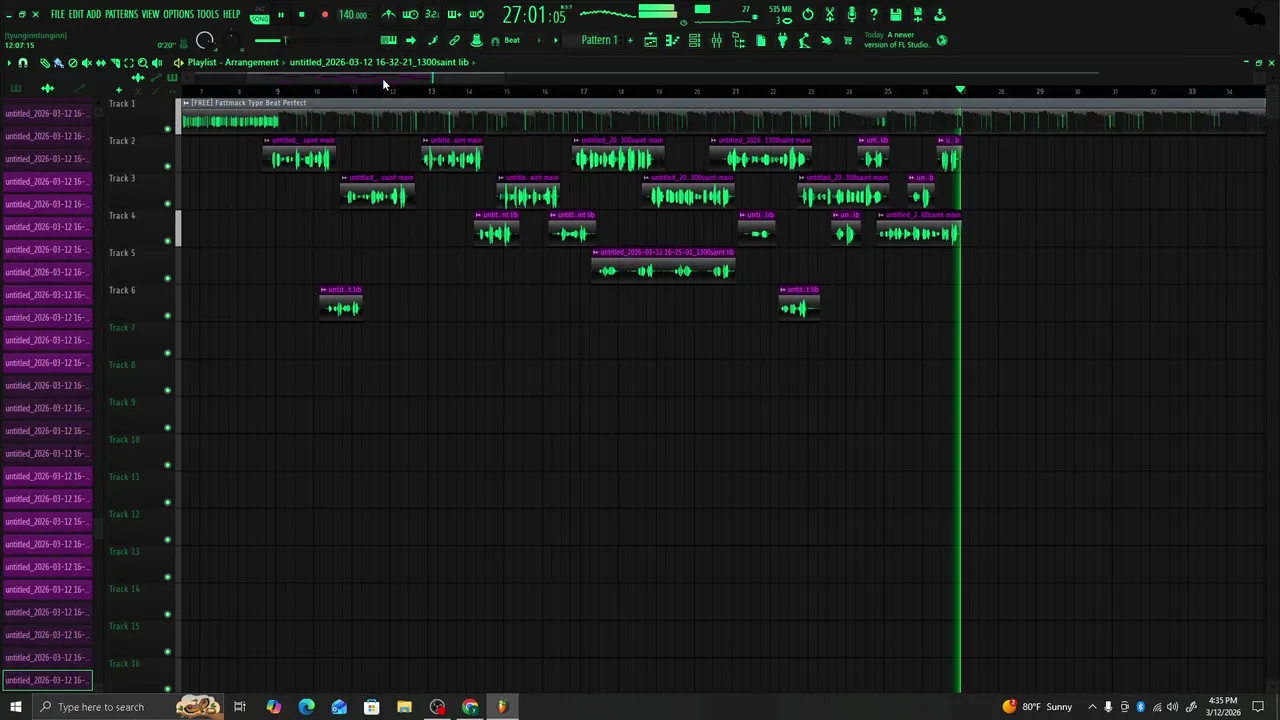Toggle Track 2 mute LED
The height and width of the screenshot is (720, 1280).
click(x=167, y=166)
